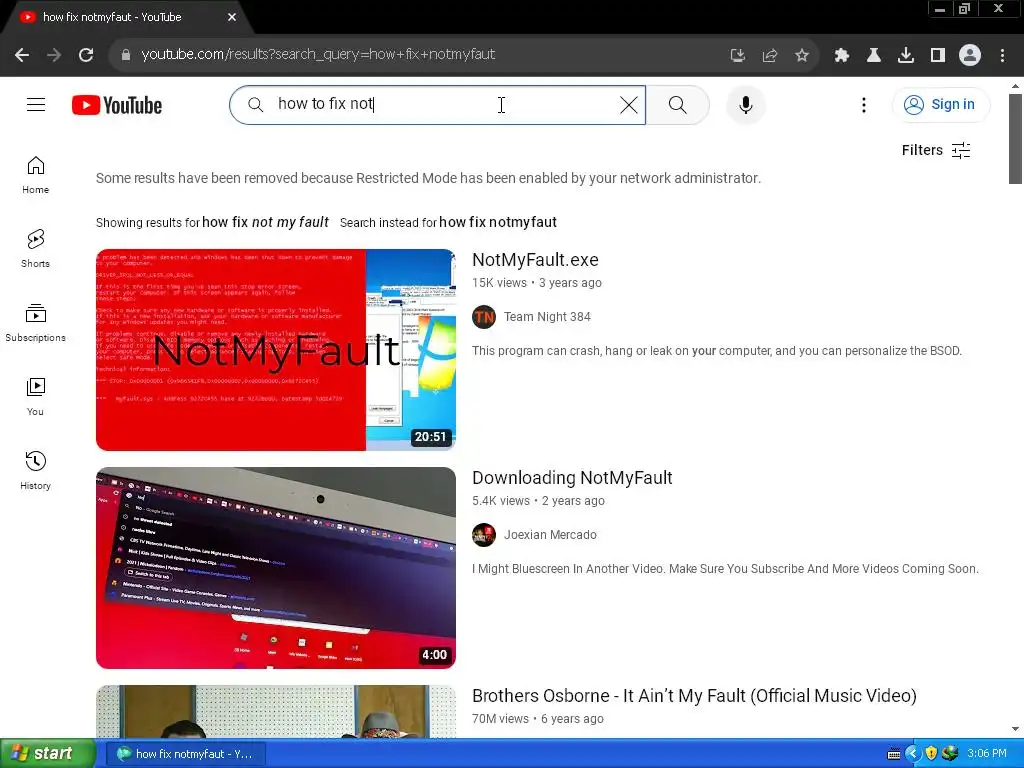The image size is (1024, 768).
Task: Open Brothers Osborne It Ain't My Fault video
Action: 694,696
